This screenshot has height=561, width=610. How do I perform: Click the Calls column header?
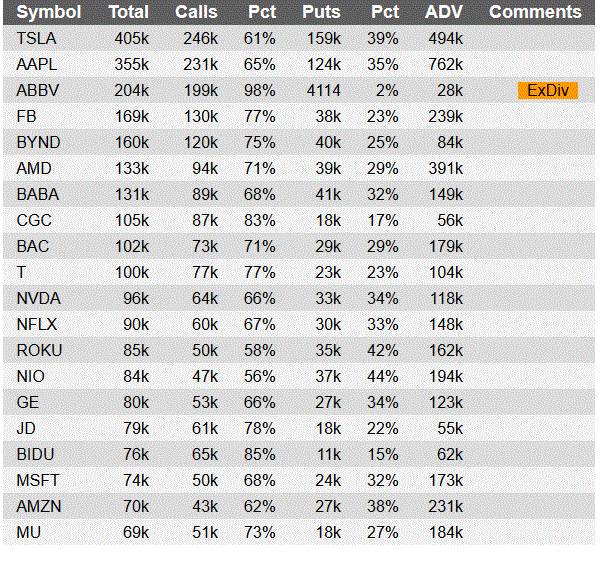tap(196, 12)
